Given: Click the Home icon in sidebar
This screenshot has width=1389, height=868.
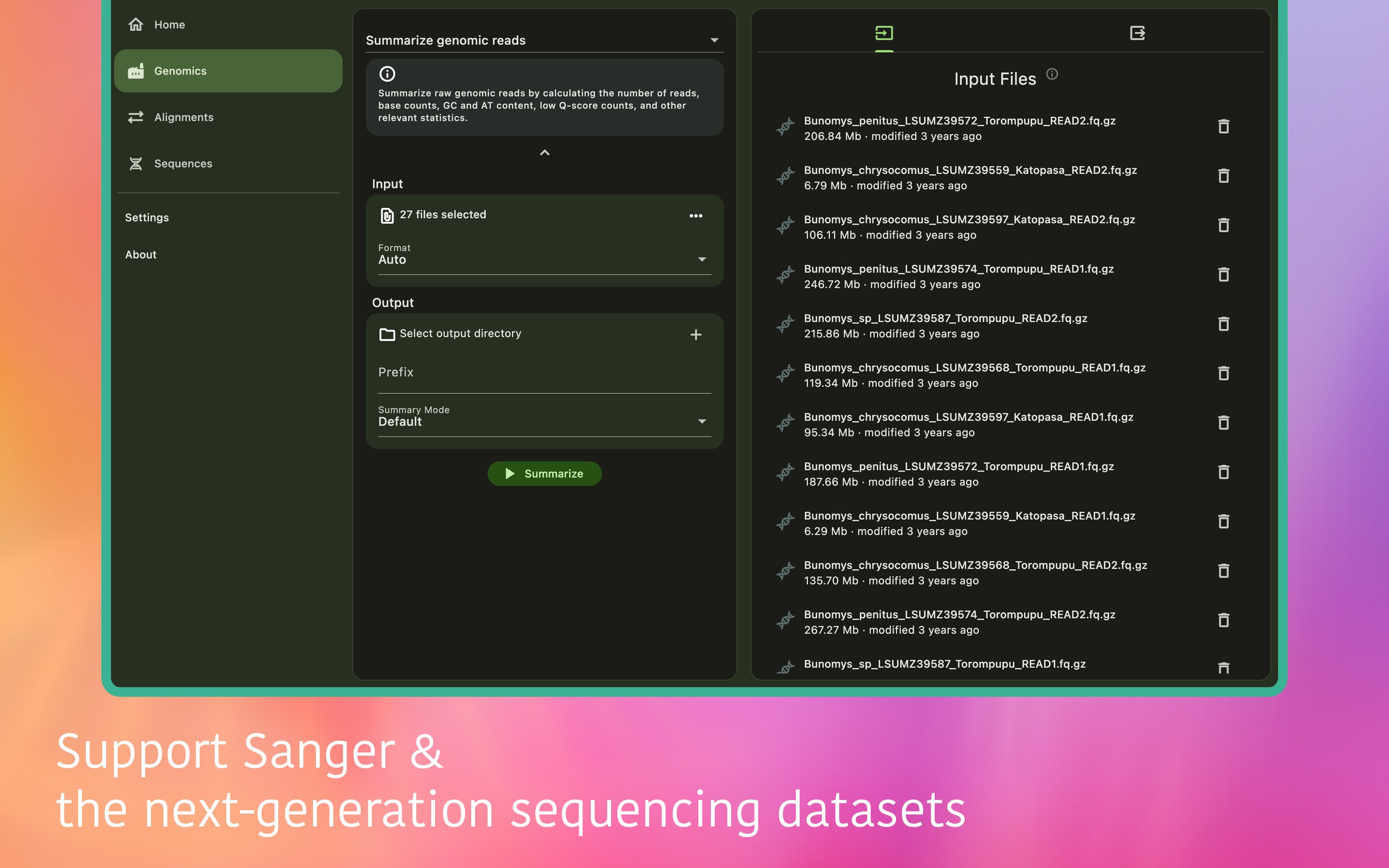Looking at the screenshot, I should (136, 25).
